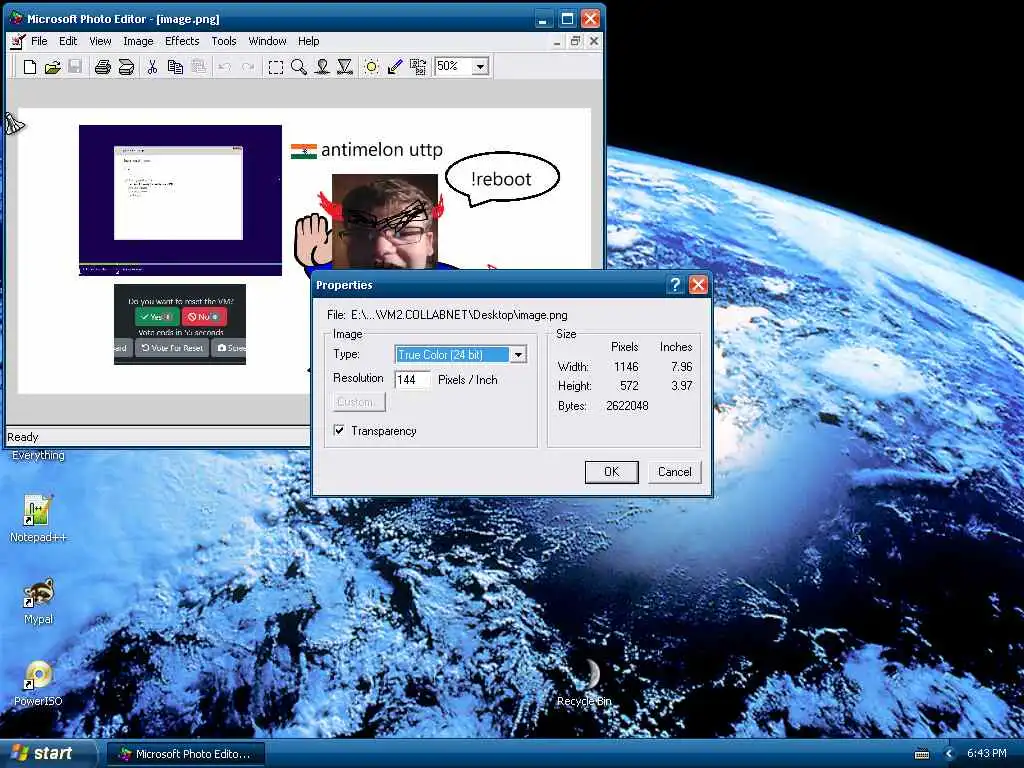Select the Zoom magnifier tool

[299, 67]
